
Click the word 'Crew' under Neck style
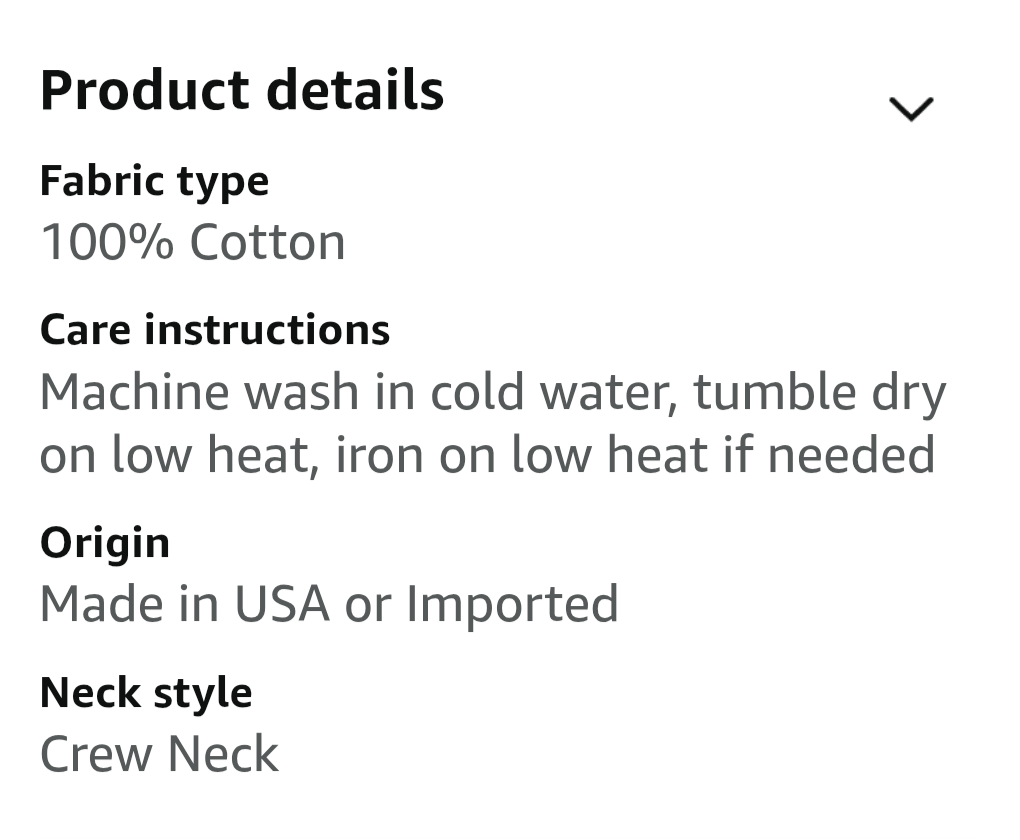coord(94,754)
